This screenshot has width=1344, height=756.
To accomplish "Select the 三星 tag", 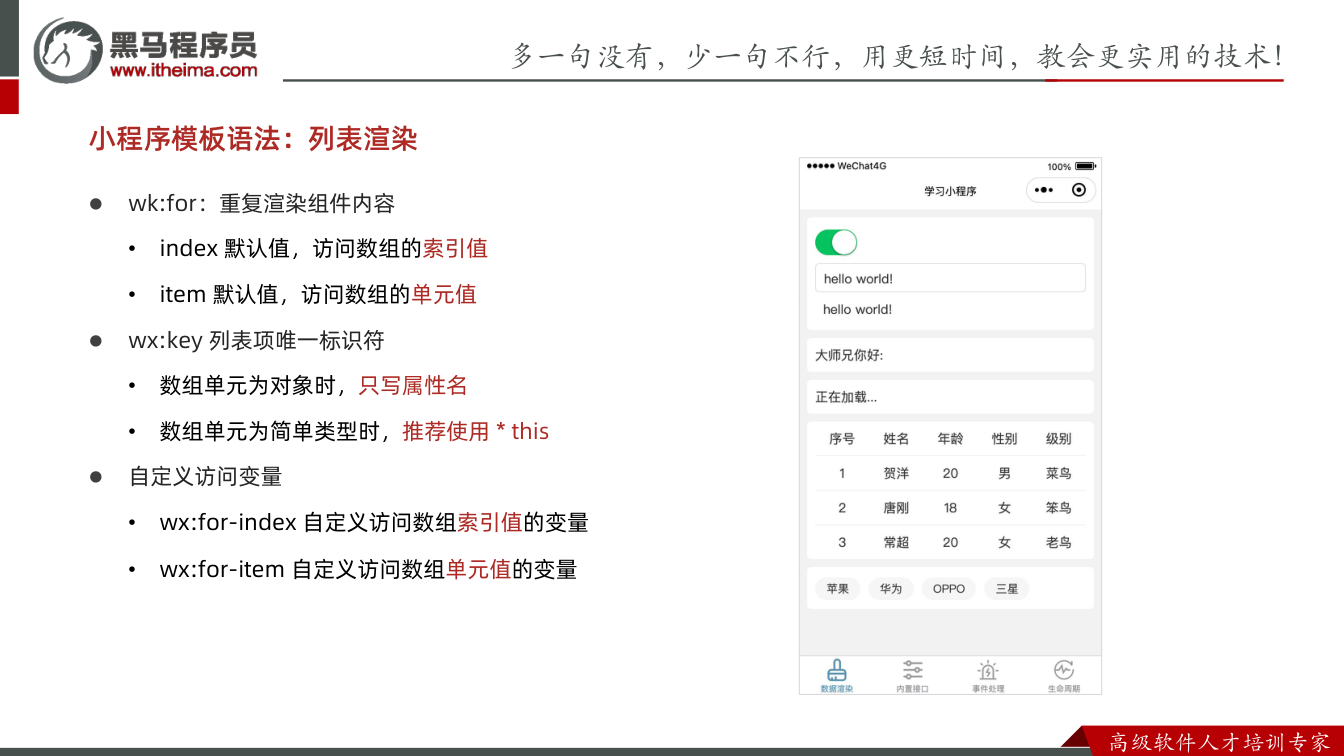I will click(1007, 589).
